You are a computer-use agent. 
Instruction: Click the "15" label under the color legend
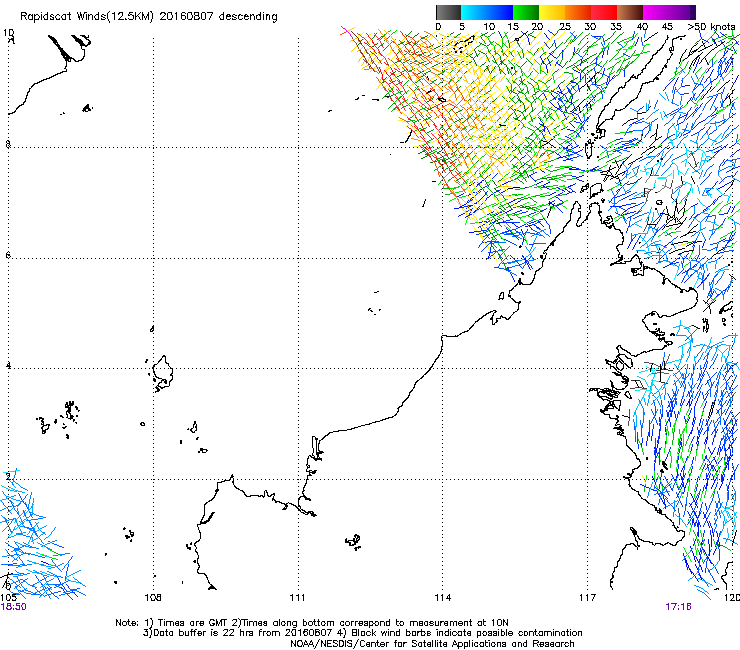[x=513, y=27]
